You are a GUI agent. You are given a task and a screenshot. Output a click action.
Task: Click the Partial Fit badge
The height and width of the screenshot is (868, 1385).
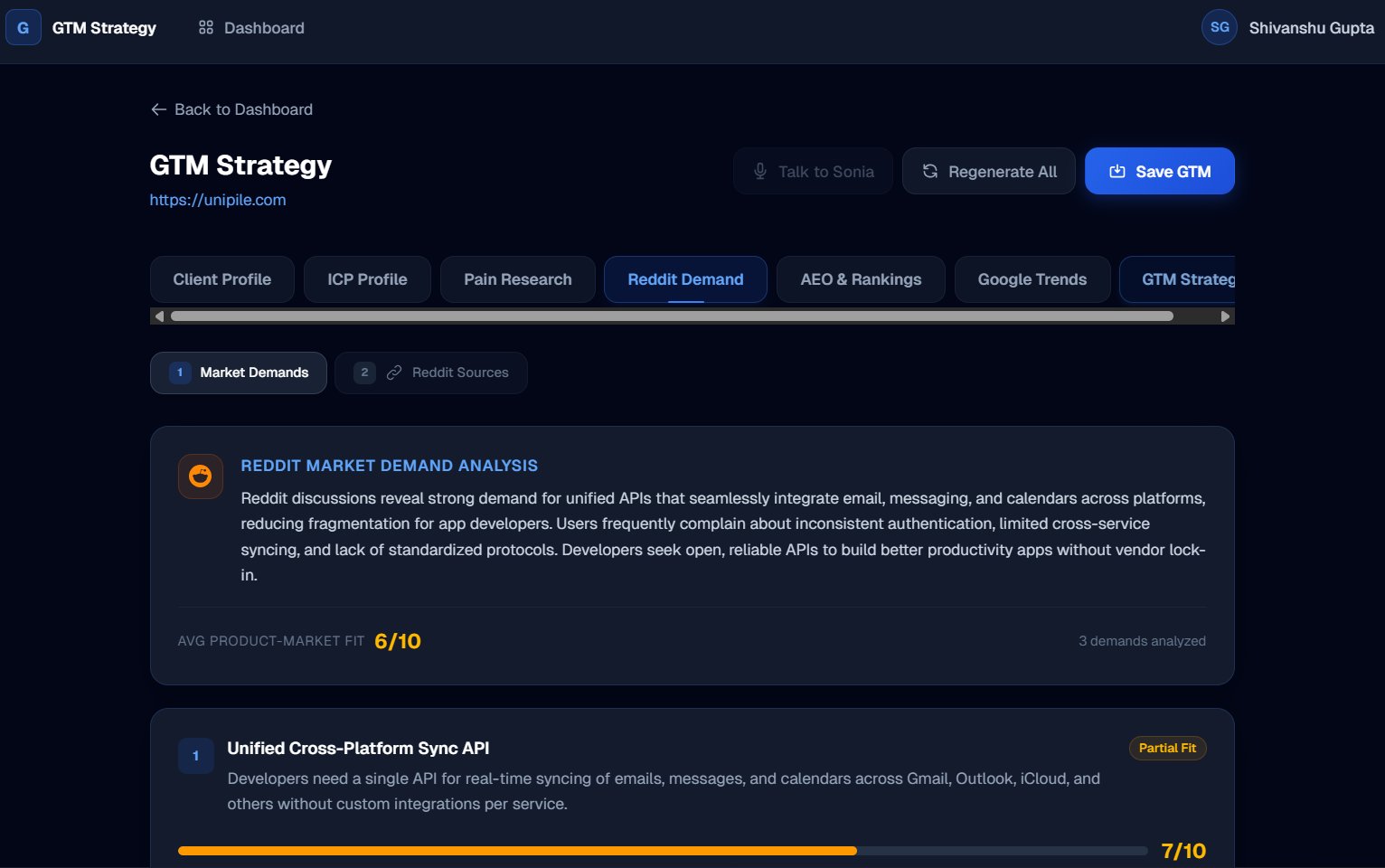(1167, 749)
